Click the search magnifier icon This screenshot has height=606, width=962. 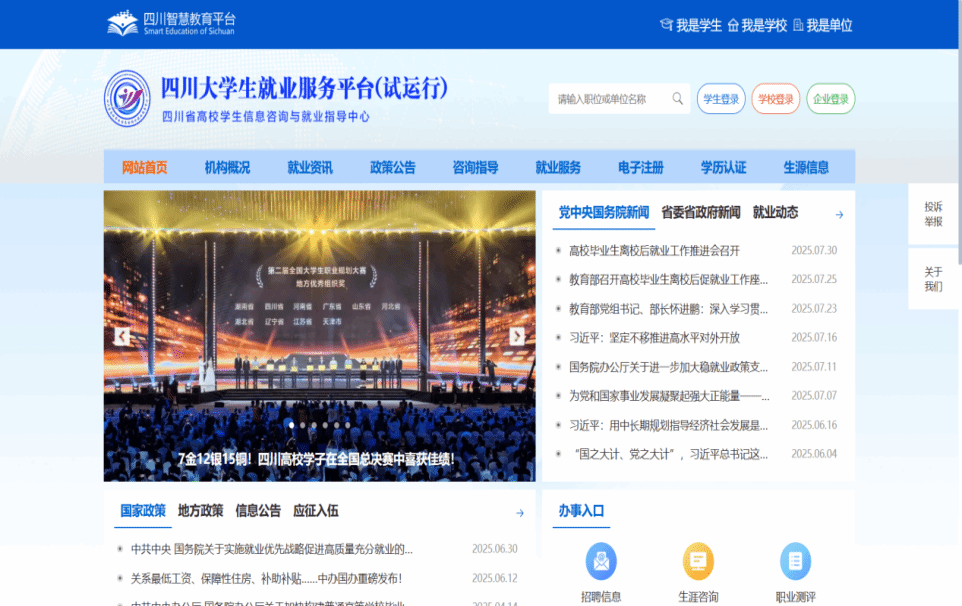(x=677, y=99)
